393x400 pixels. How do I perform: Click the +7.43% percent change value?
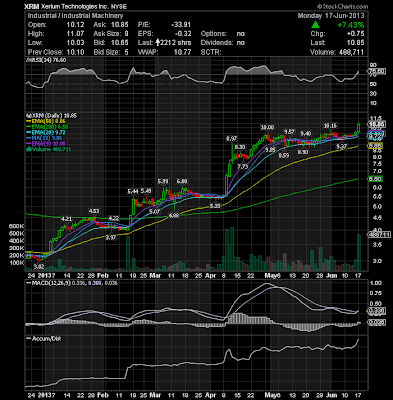point(351,25)
